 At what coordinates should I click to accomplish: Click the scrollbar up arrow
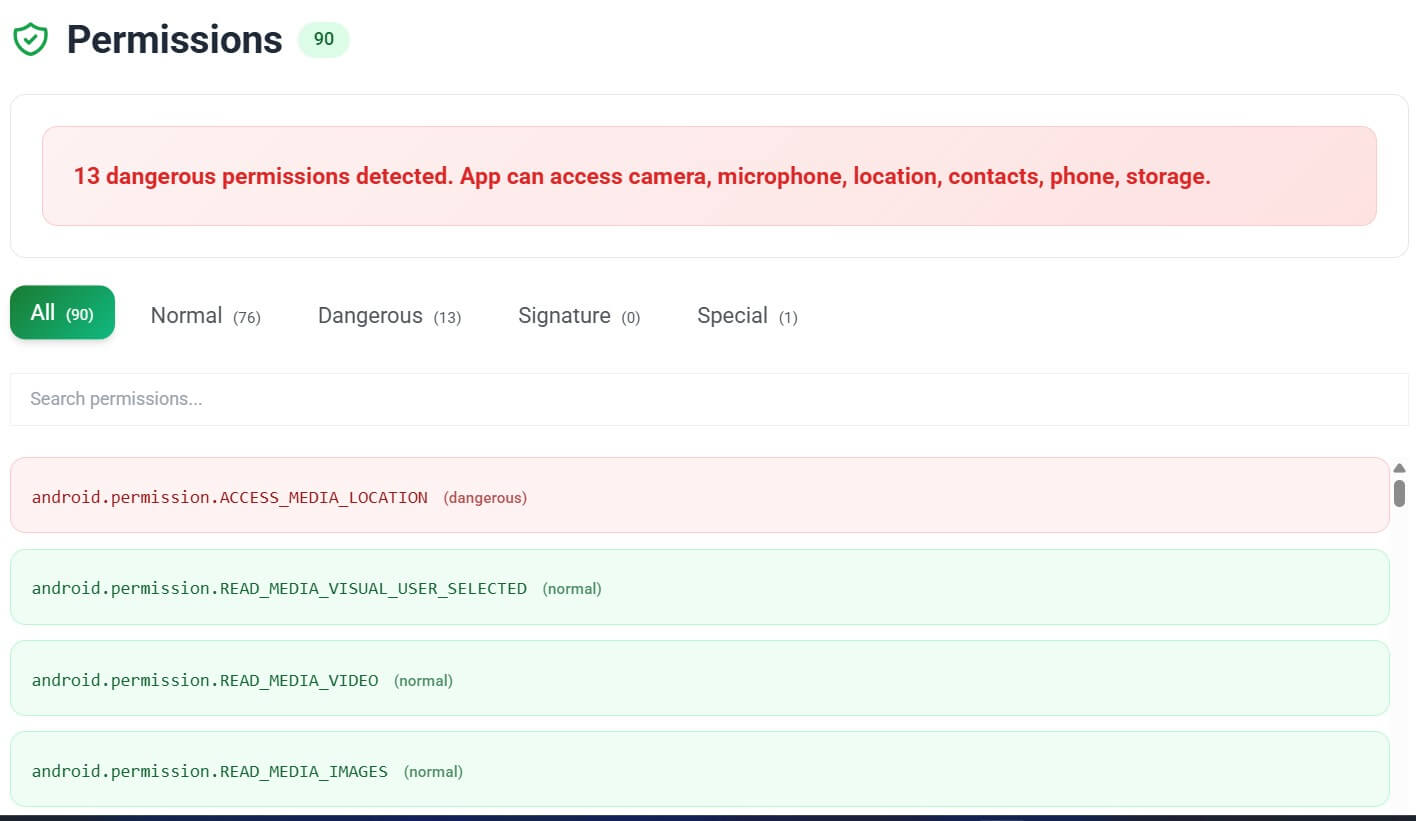1400,467
